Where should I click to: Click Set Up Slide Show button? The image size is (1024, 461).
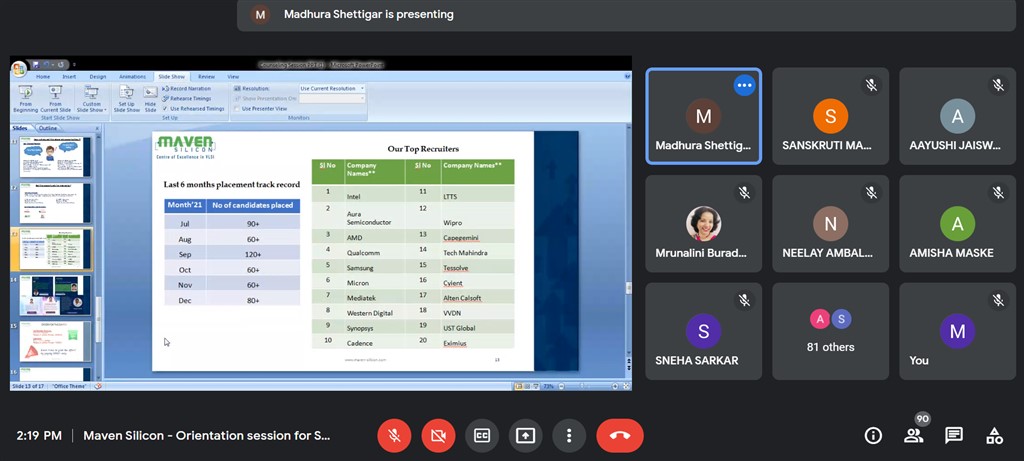[x=127, y=99]
